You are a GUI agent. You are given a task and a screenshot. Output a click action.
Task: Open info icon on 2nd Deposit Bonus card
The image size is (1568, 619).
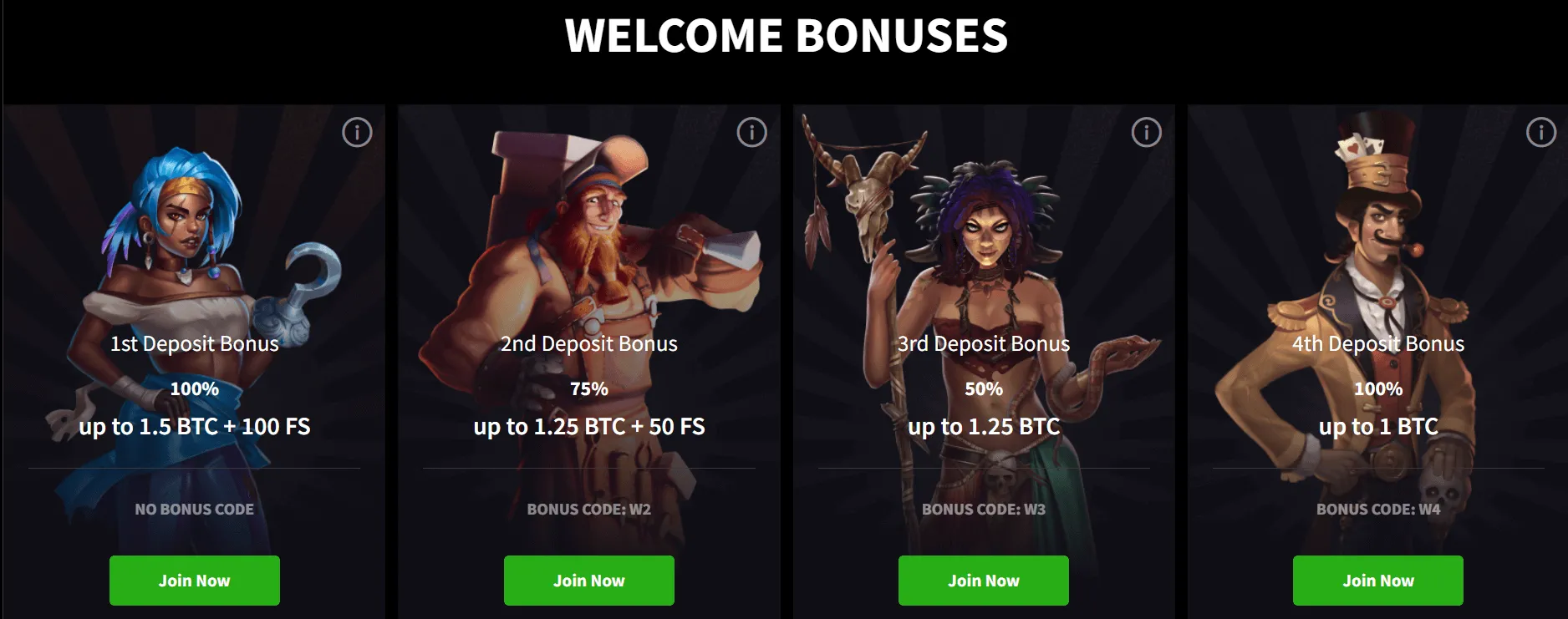pos(751,132)
